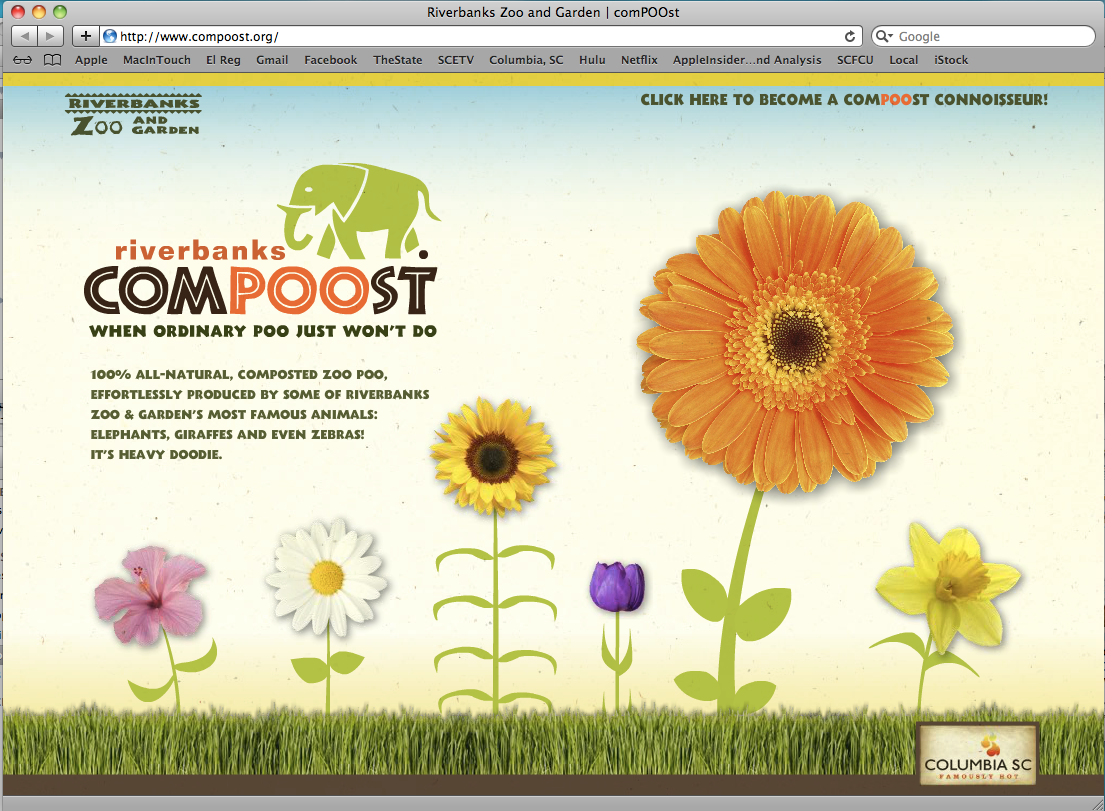This screenshot has width=1105, height=811.
Task: Click the 'It's heavy doodie.' text line
Action: tap(156, 454)
